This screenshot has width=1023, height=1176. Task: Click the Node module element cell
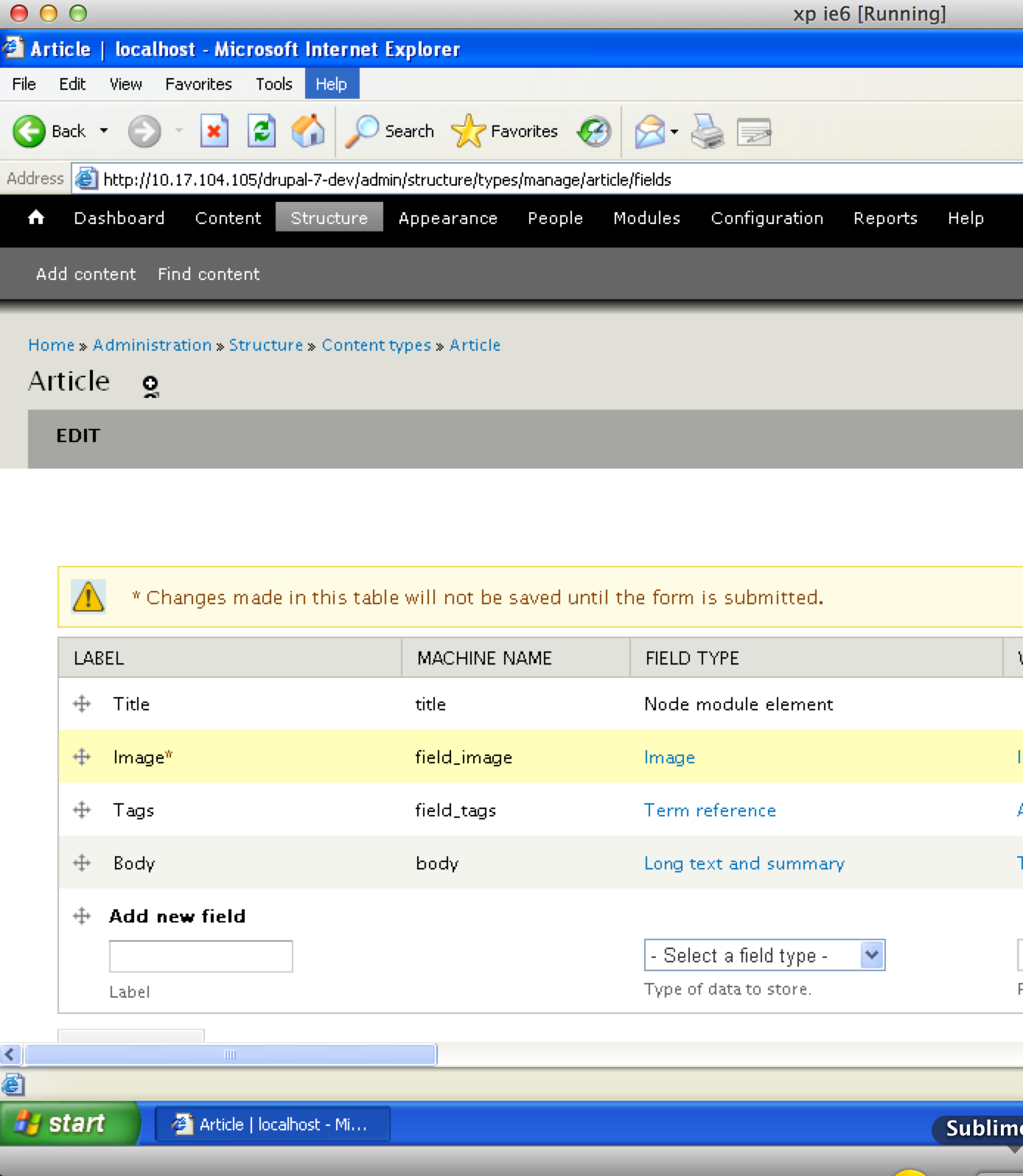click(739, 704)
